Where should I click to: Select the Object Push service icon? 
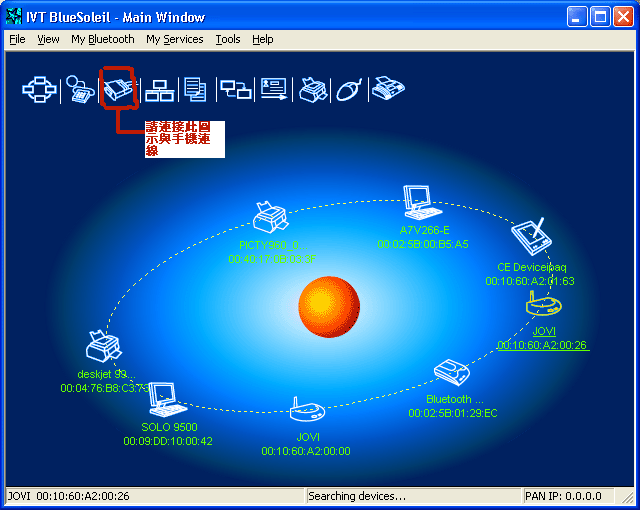(x=274, y=89)
